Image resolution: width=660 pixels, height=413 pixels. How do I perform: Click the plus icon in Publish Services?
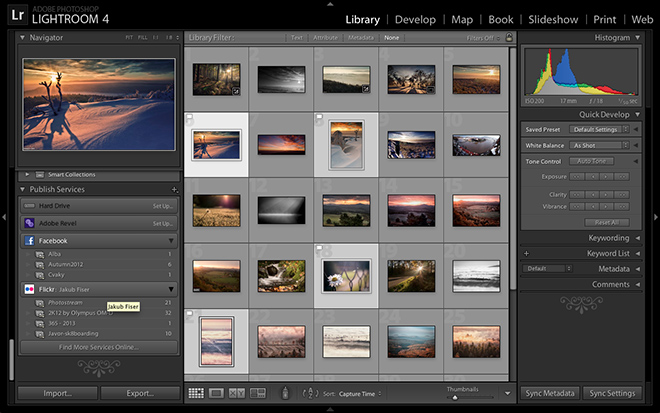pos(174,189)
